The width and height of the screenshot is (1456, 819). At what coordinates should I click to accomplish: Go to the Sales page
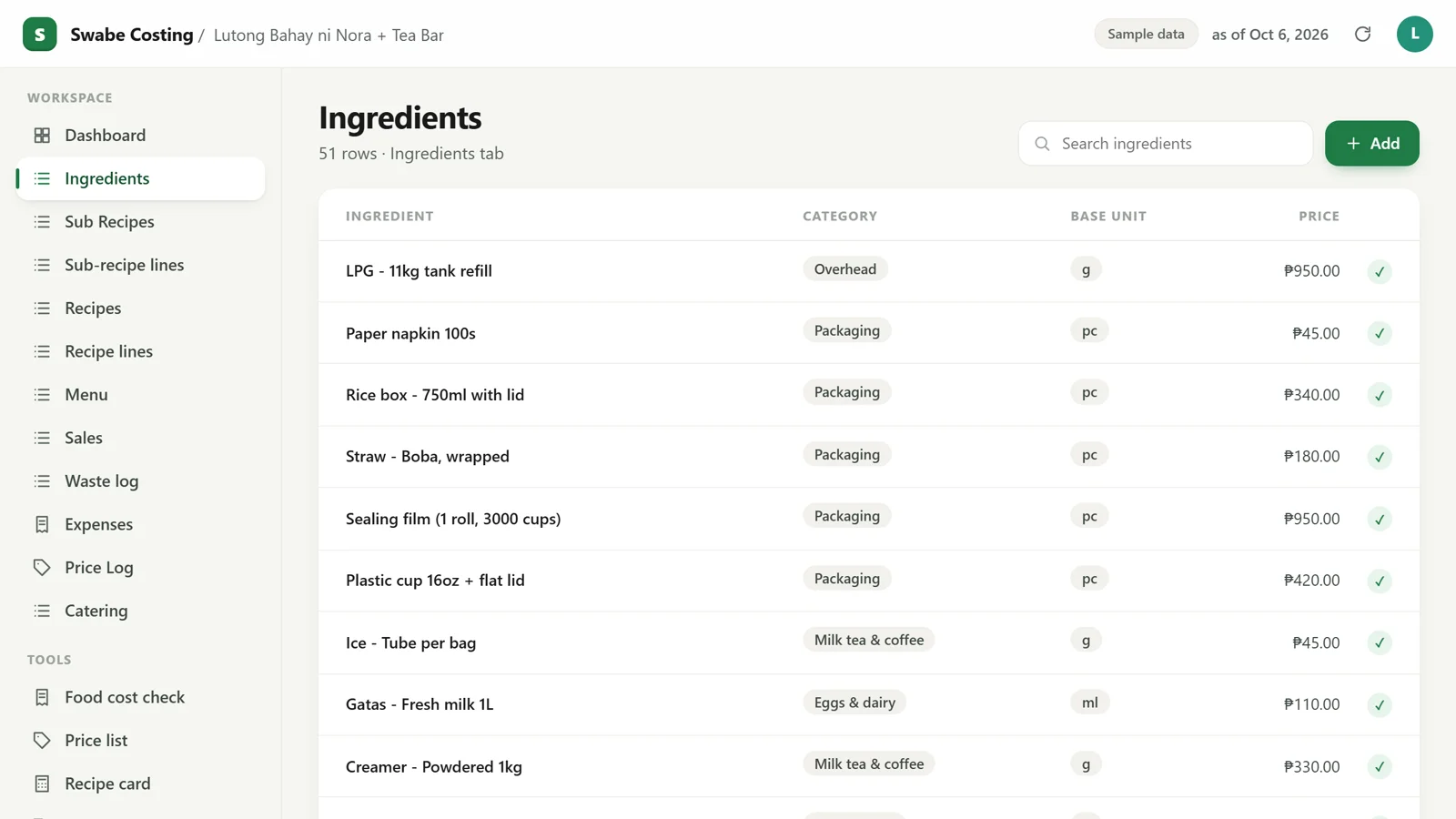140,438
